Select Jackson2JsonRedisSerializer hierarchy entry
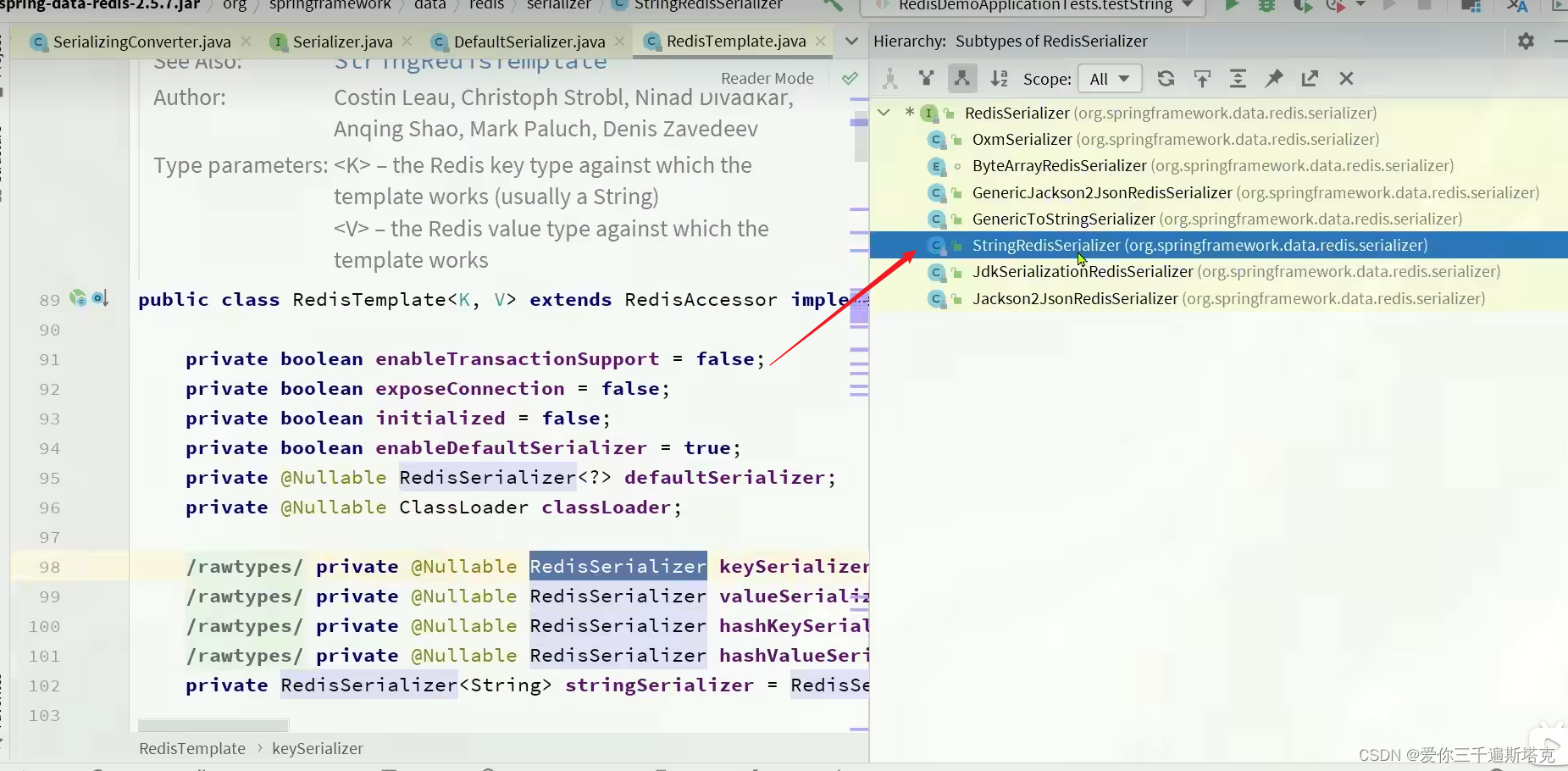The width and height of the screenshot is (1568, 771). 1076,298
